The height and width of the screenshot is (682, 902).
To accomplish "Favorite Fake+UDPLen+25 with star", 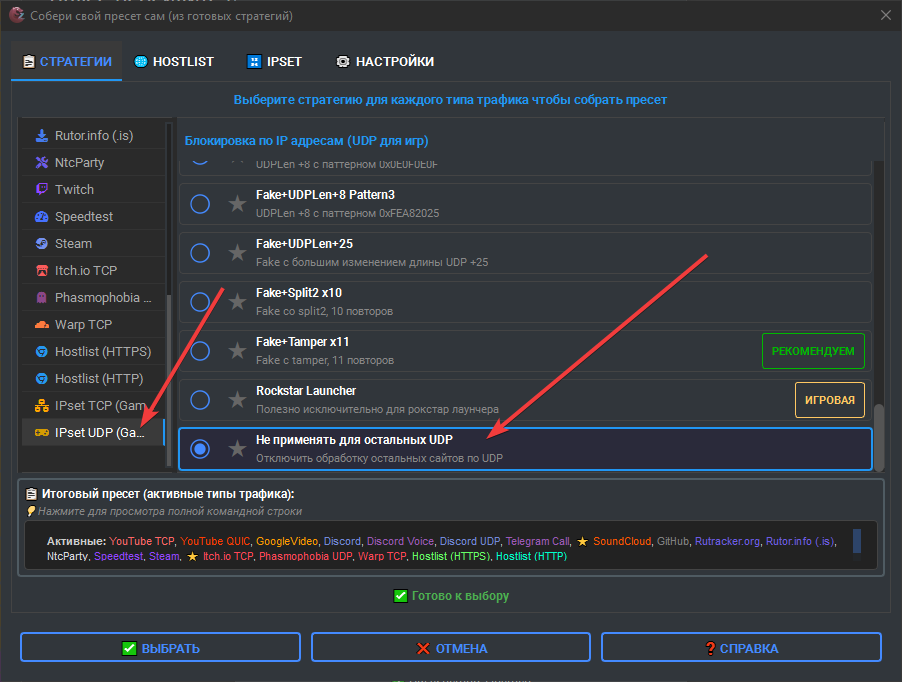I will click(x=237, y=252).
